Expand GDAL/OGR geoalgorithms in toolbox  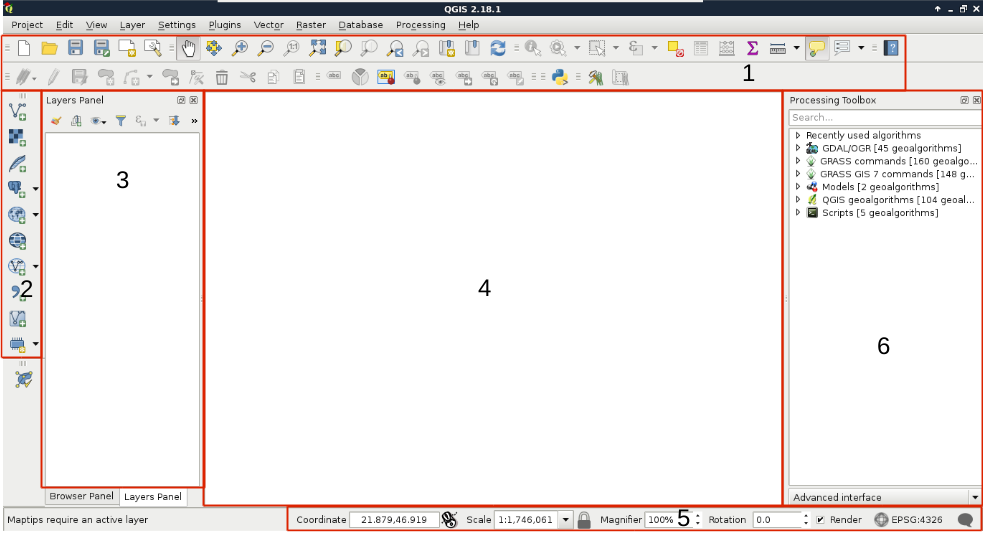tap(798, 148)
